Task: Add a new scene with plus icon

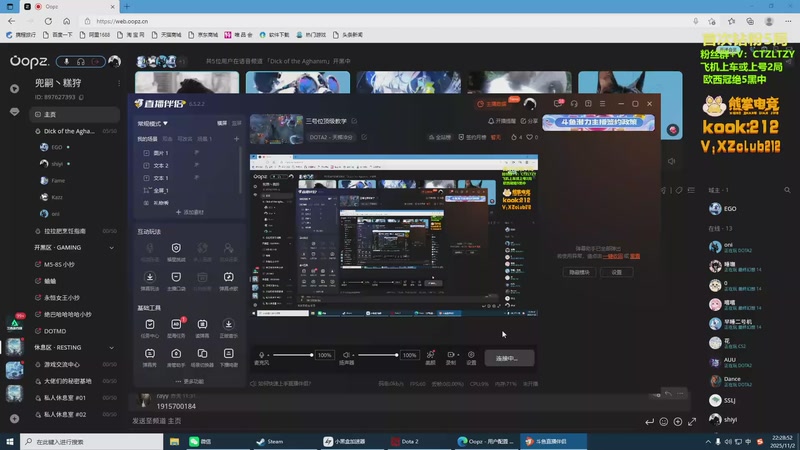Action: tap(236, 139)
